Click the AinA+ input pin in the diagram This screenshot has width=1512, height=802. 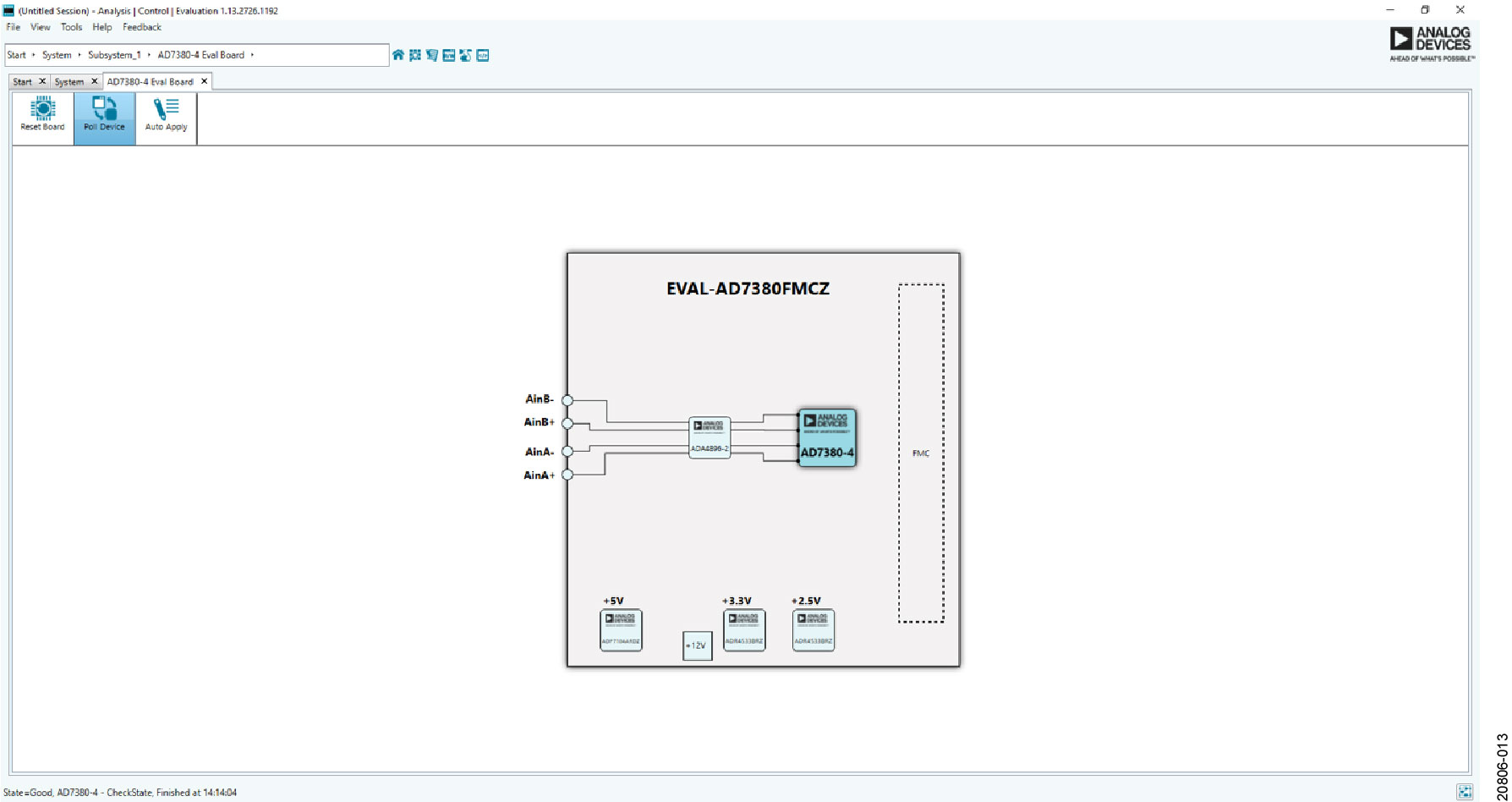tap(566, 475)
